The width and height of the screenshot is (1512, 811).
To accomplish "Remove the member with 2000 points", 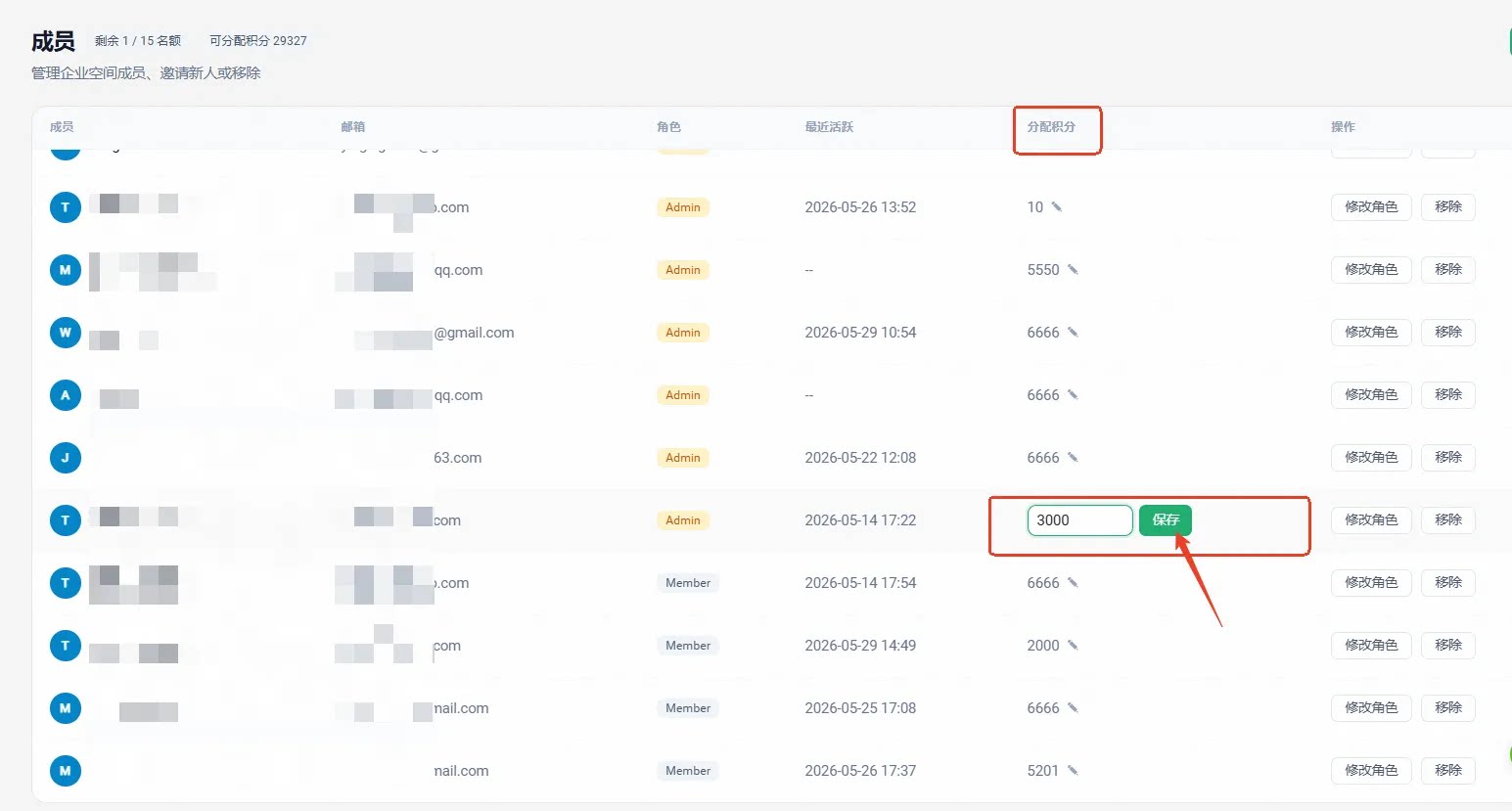I will pyautogui.click(x=1448, y=646).
